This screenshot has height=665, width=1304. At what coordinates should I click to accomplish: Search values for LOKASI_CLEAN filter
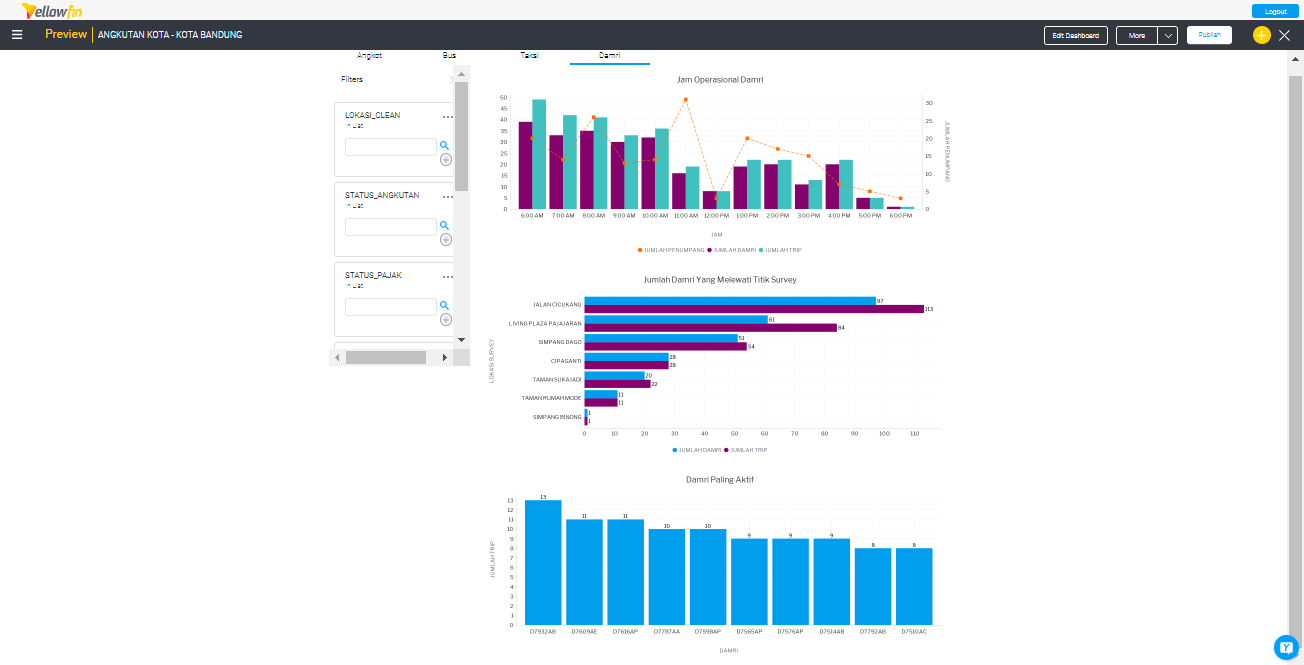point(445,146)
